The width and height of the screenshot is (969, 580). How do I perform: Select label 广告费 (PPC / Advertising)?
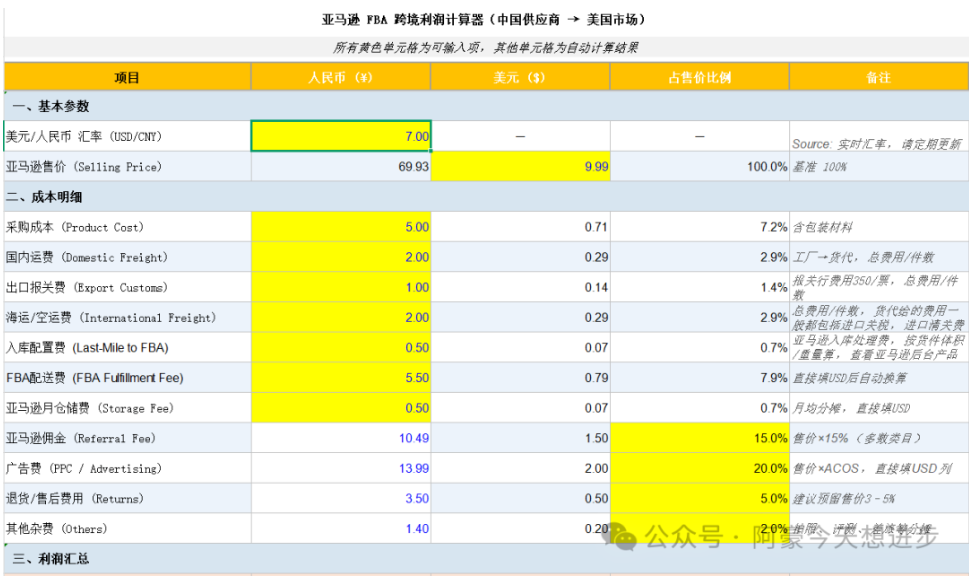pyautogui.click(x=83, y=469)
